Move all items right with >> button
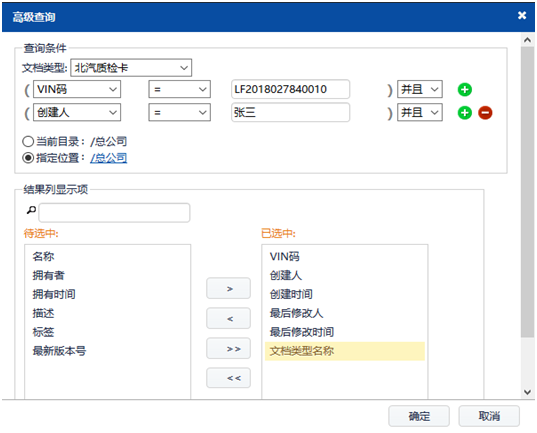Image resolution: width=537 pixels, height=433 pixels. pyautogui.click(x=228, y=348)
